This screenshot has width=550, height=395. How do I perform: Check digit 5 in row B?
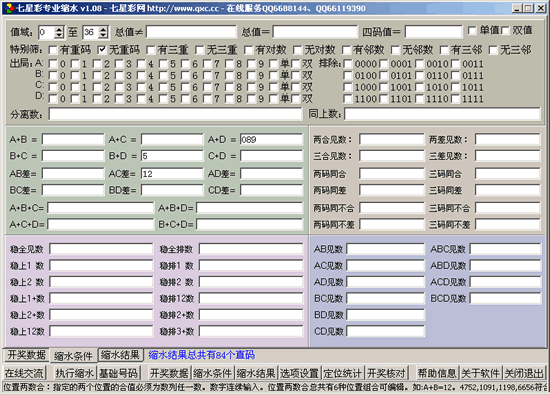tap(163, 75)
